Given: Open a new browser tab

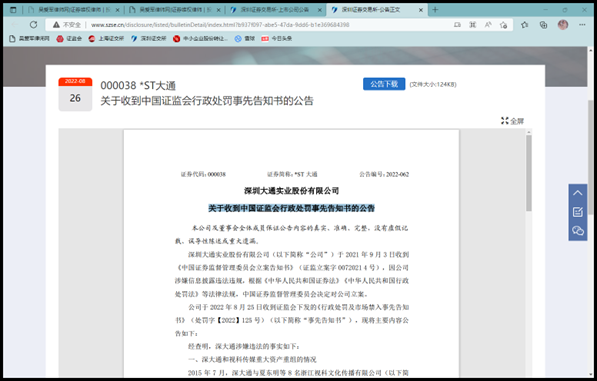Looking at the screenshot, I should pyautogui.click(x=435, y=10).
